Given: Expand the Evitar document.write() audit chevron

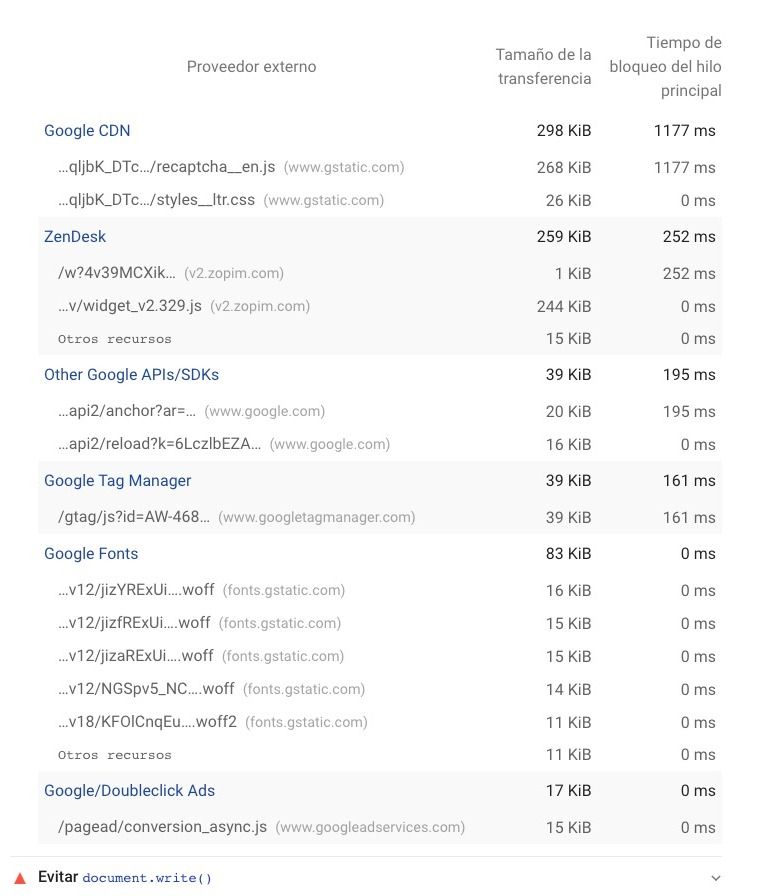Looking at the screenshot, I should (x=715, y=878).
